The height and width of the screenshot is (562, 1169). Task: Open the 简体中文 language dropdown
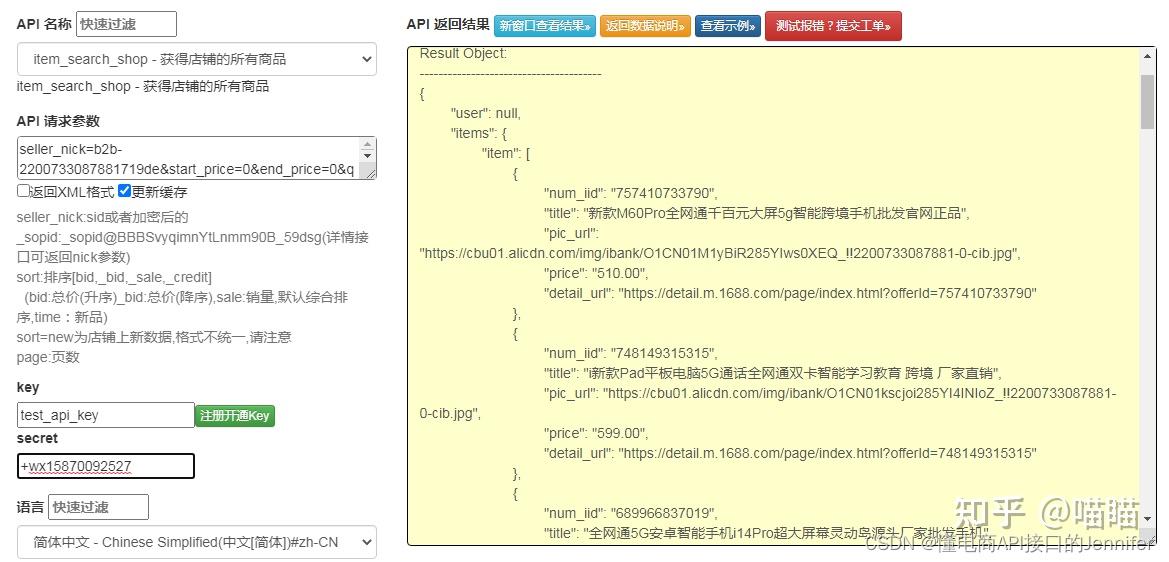click(x=197, y=542)
